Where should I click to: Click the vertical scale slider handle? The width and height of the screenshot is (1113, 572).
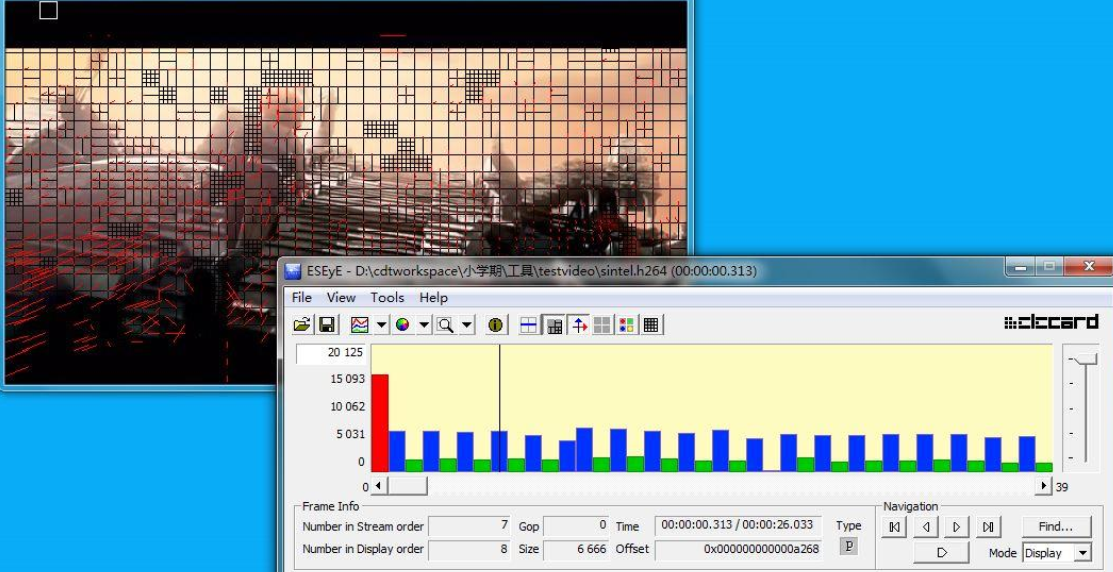point(1085,359)
